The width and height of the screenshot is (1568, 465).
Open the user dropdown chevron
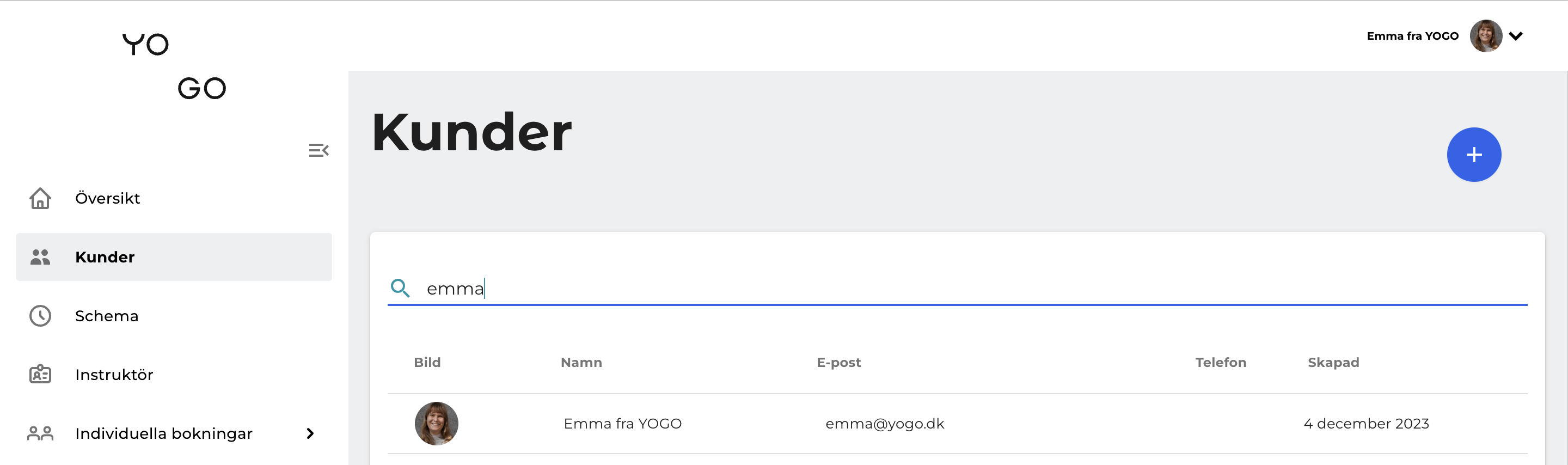1516,36
